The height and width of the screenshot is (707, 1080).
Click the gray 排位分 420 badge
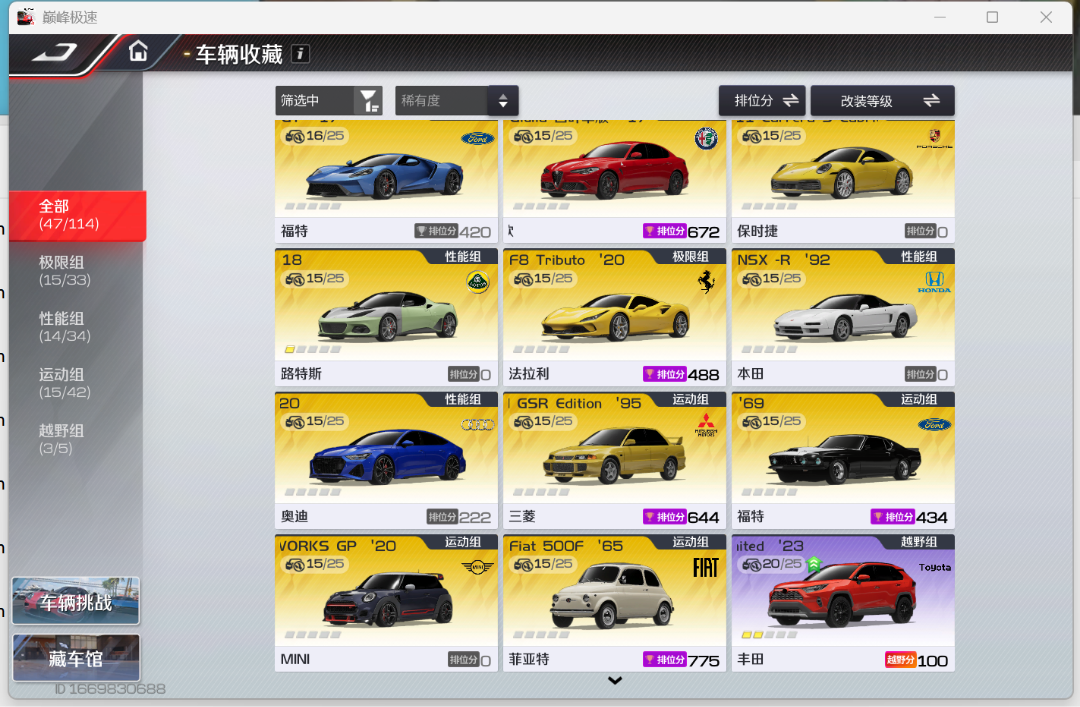click(436, 231)
